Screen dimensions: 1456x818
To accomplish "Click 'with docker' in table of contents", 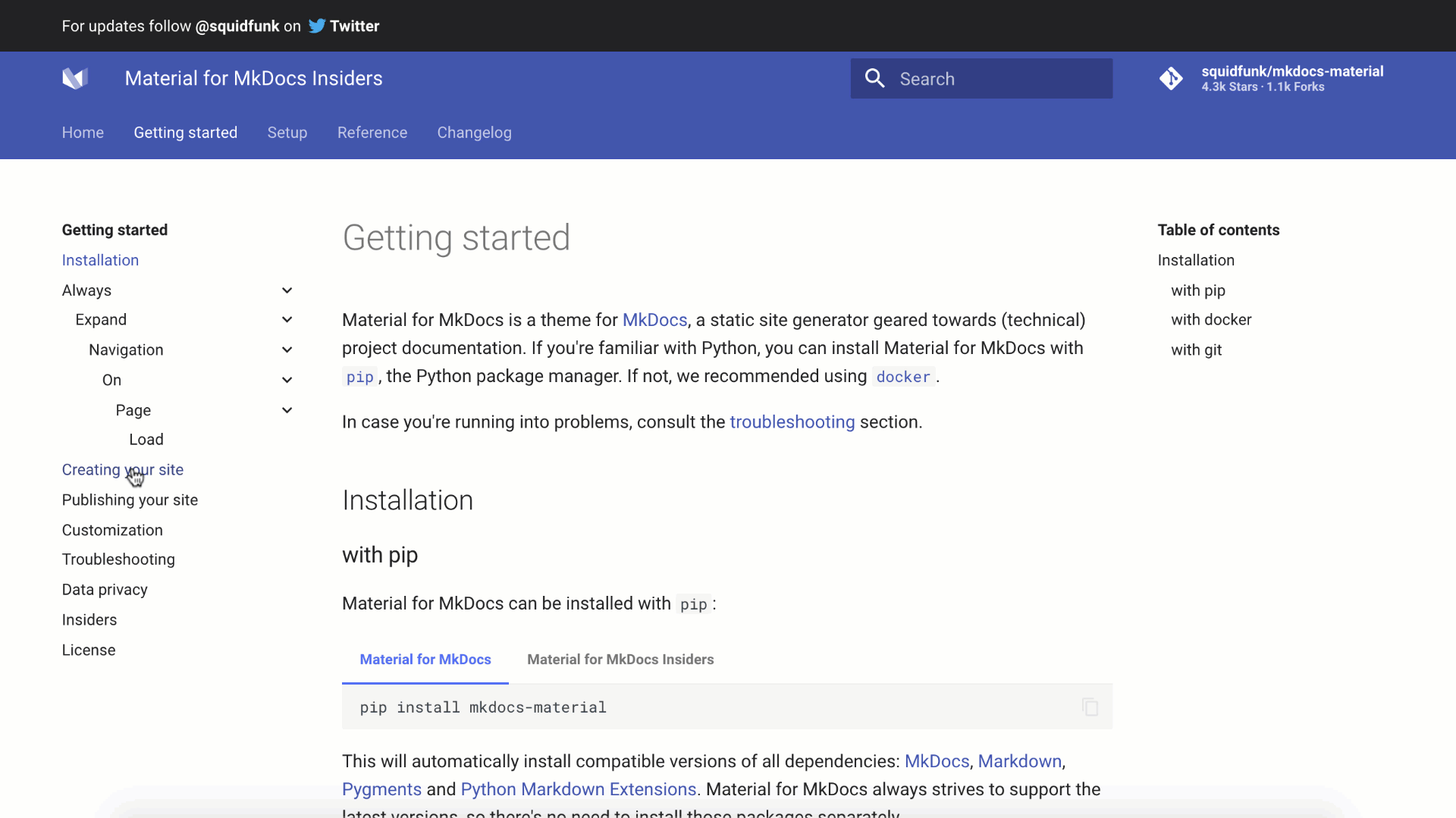I will click(x=1210, y=319).
